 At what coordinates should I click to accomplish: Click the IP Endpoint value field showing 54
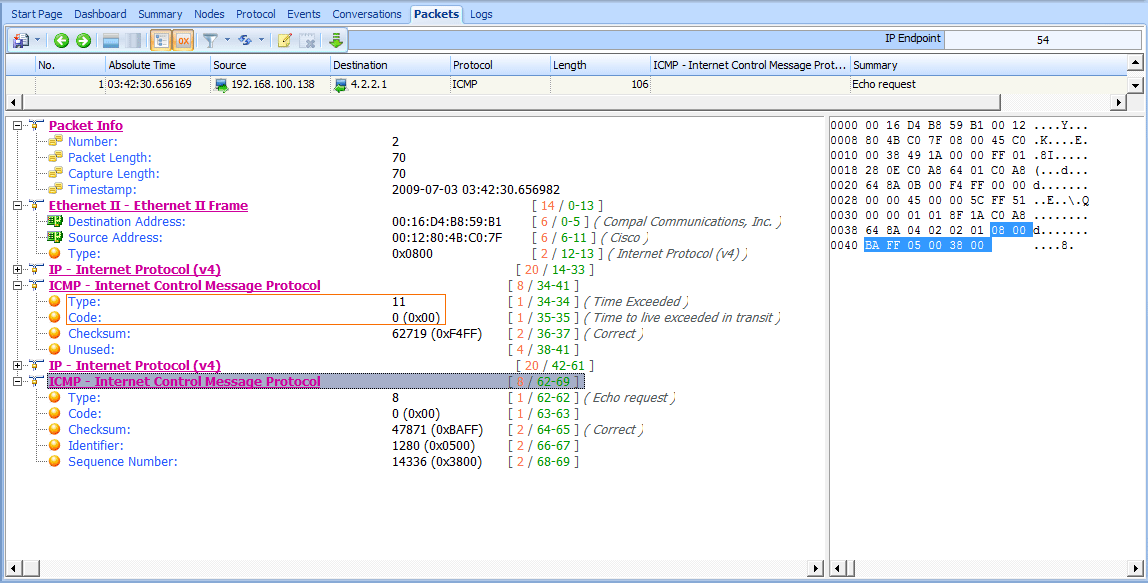click(x=1043, y=40)
